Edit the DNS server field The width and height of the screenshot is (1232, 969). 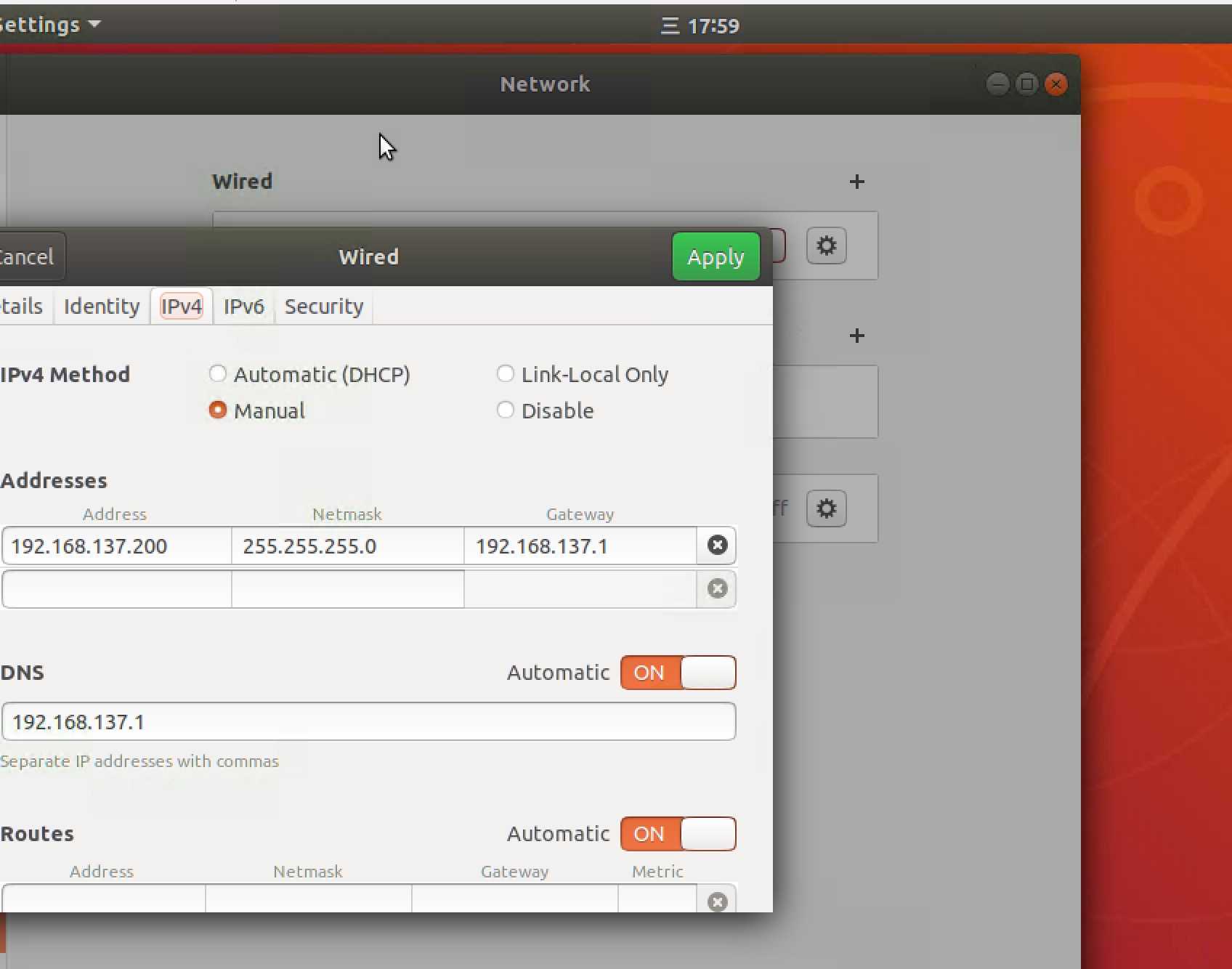368,721
